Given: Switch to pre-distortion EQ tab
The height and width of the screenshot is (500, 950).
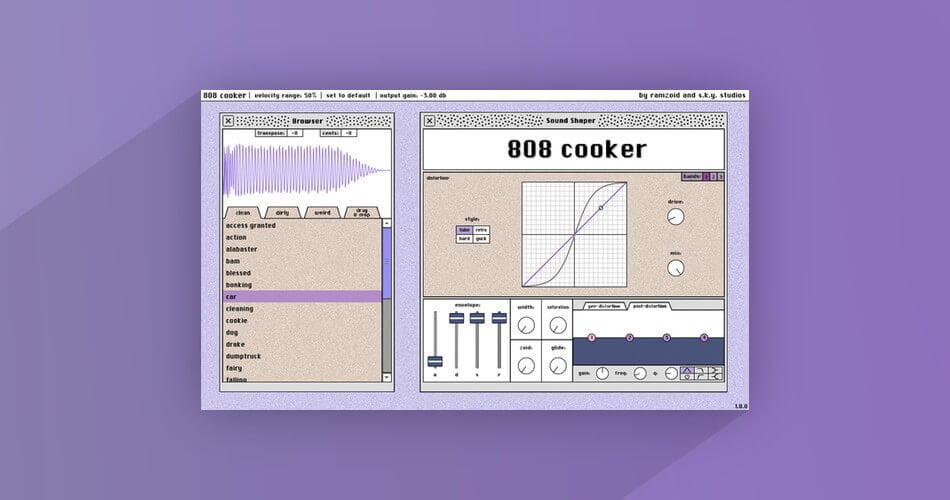Looking at the screenshot, I should click(x=603, y=306).
